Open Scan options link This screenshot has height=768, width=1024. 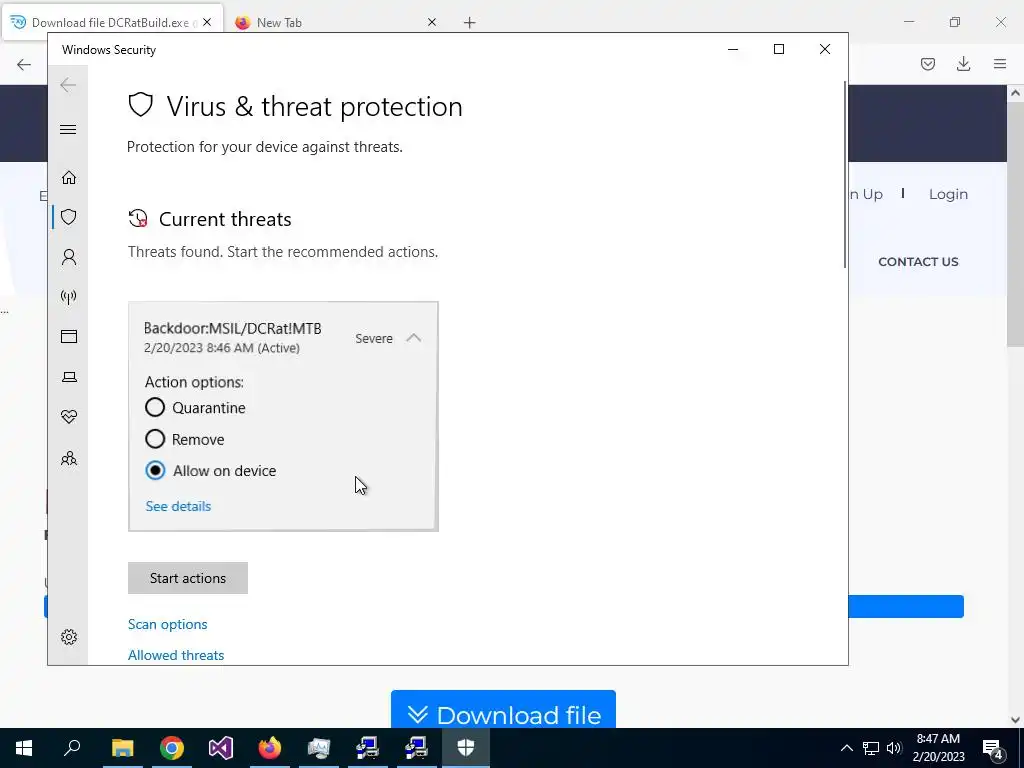tap(167, 624)
